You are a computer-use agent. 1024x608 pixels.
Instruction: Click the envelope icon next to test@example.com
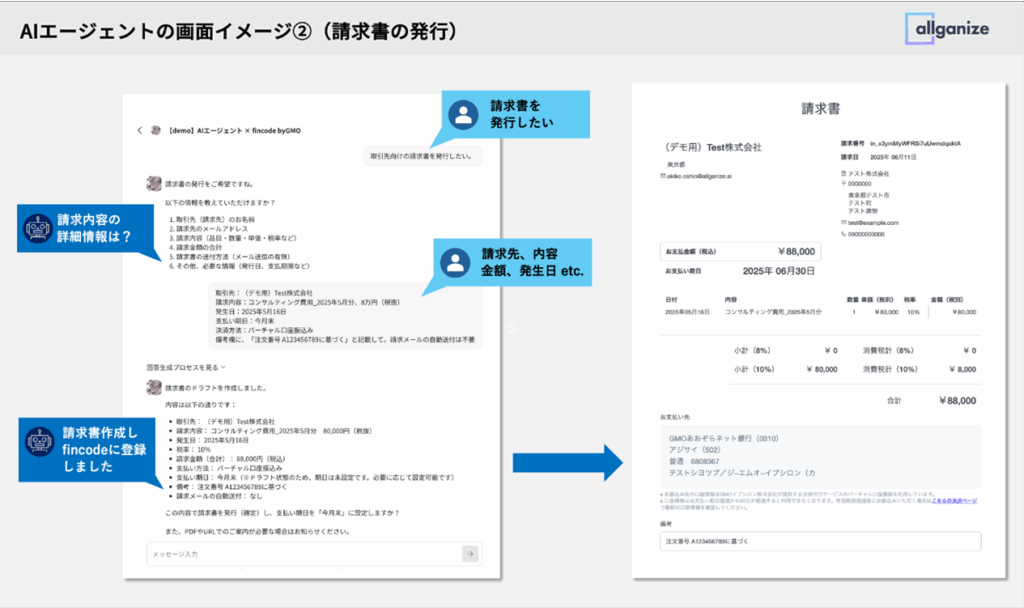[844, 223]
